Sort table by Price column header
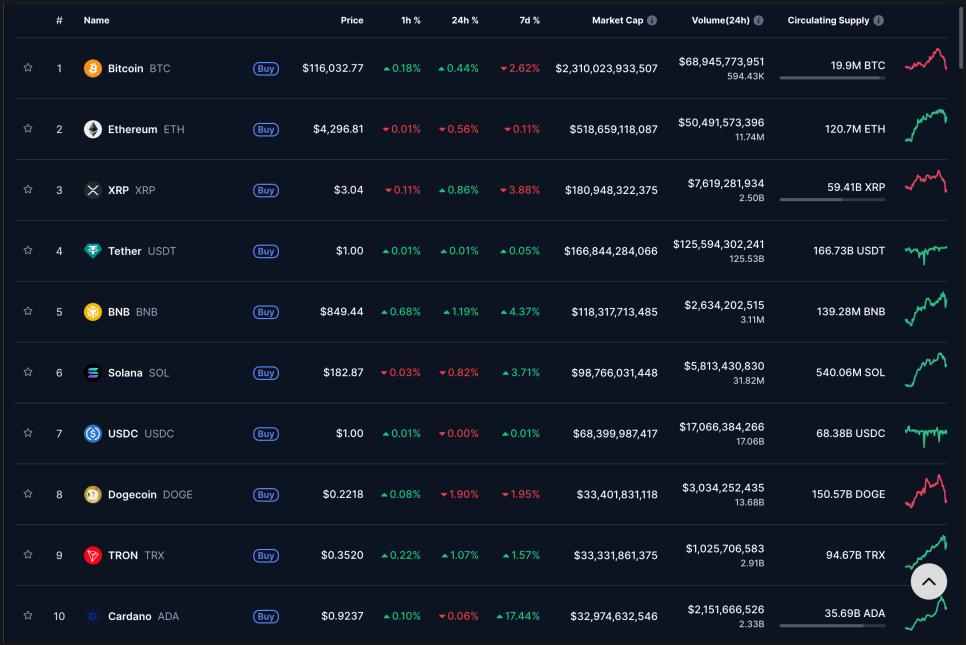 pyautogui.click(x=352, y=20)
